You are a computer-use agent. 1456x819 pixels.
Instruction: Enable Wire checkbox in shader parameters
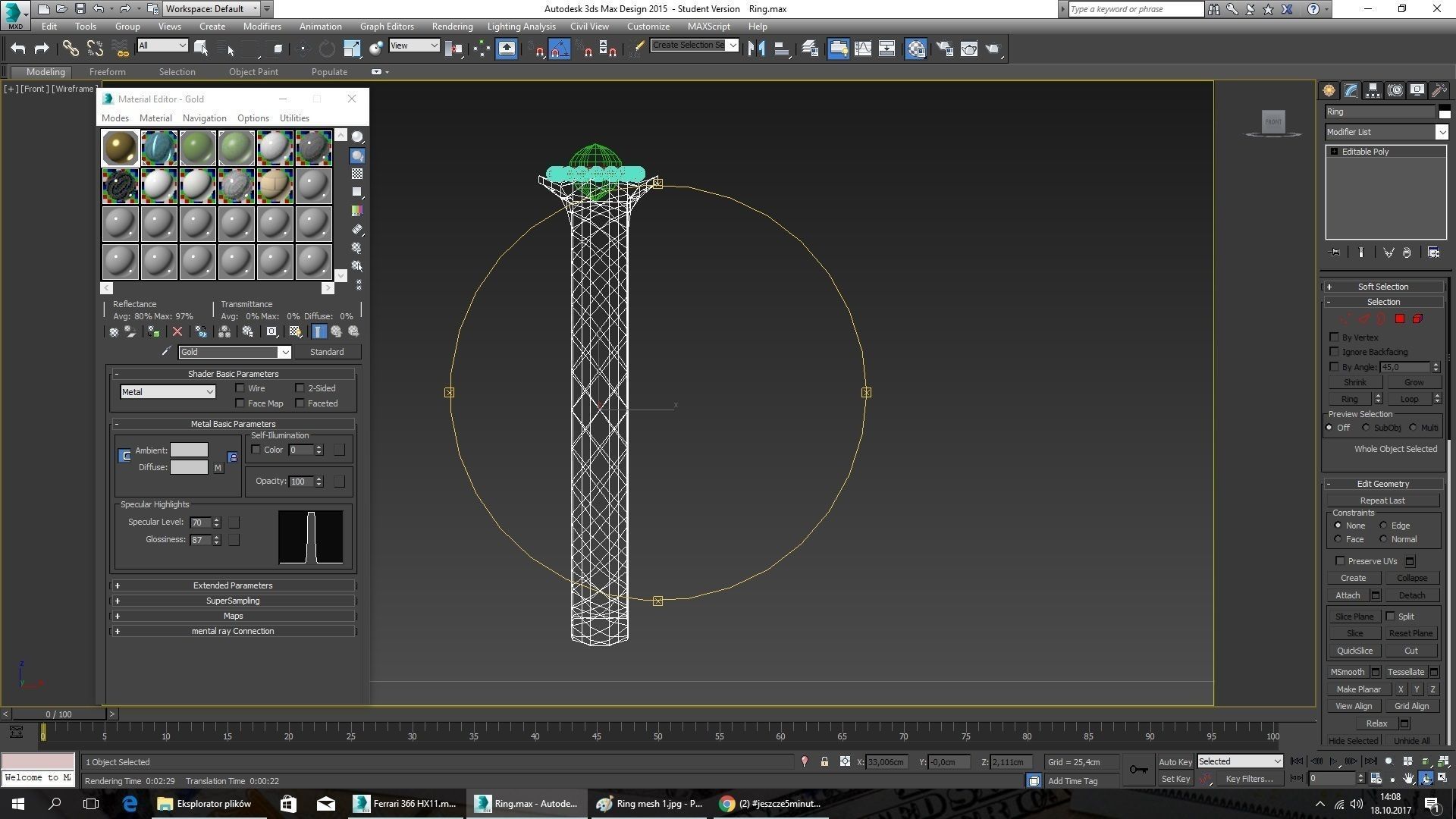pos(240,388)
